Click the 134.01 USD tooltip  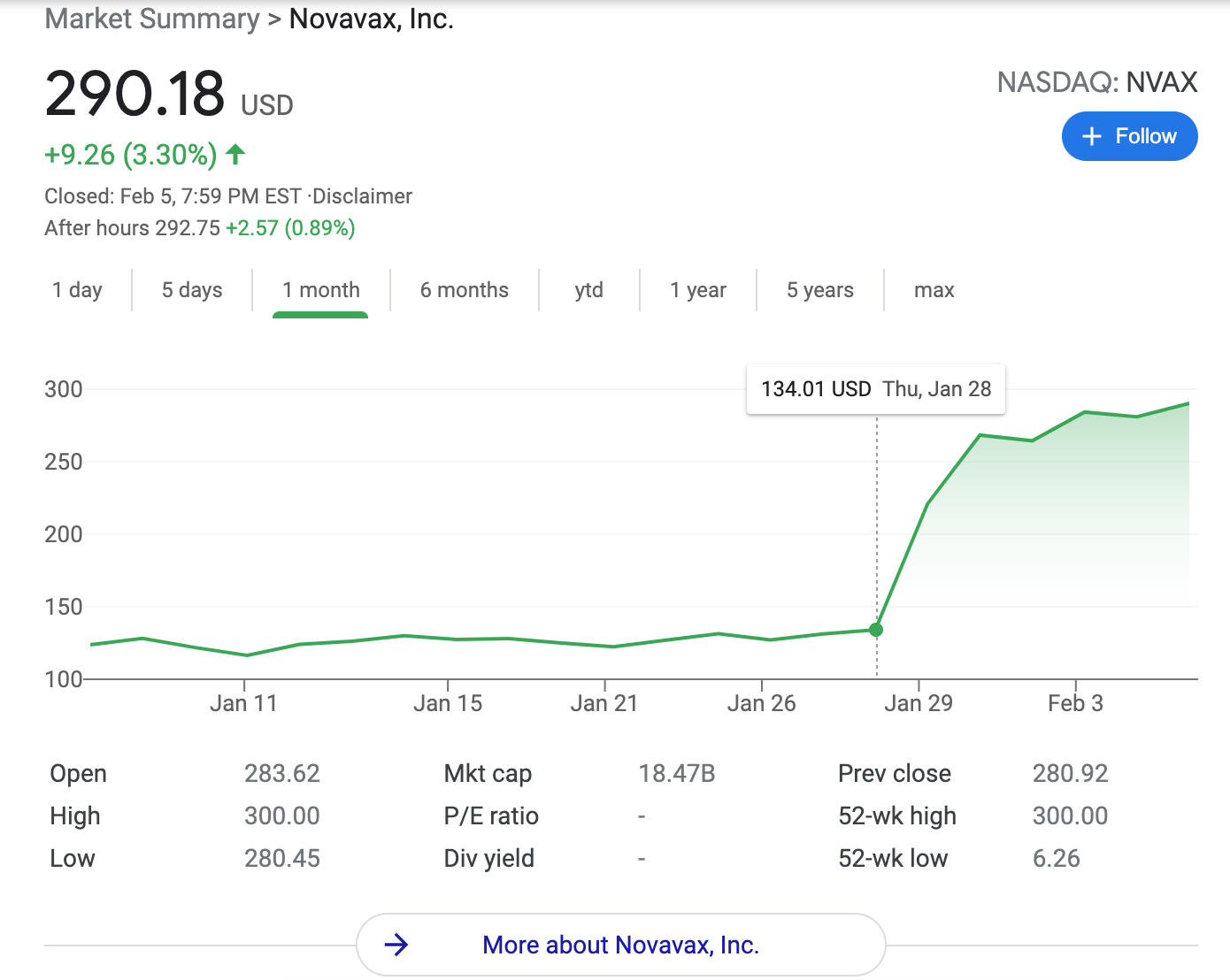coord(876,389)
